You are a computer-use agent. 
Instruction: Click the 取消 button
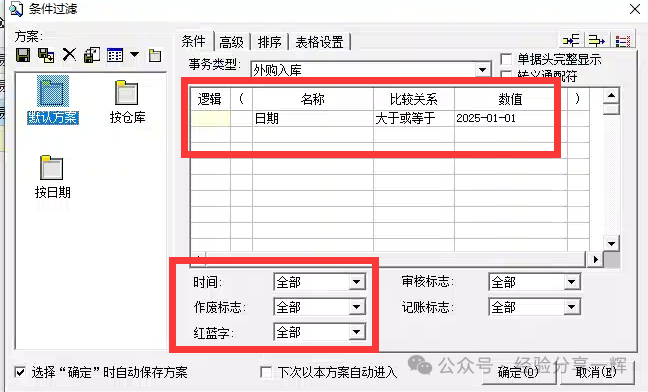click(x=595, y=372)
